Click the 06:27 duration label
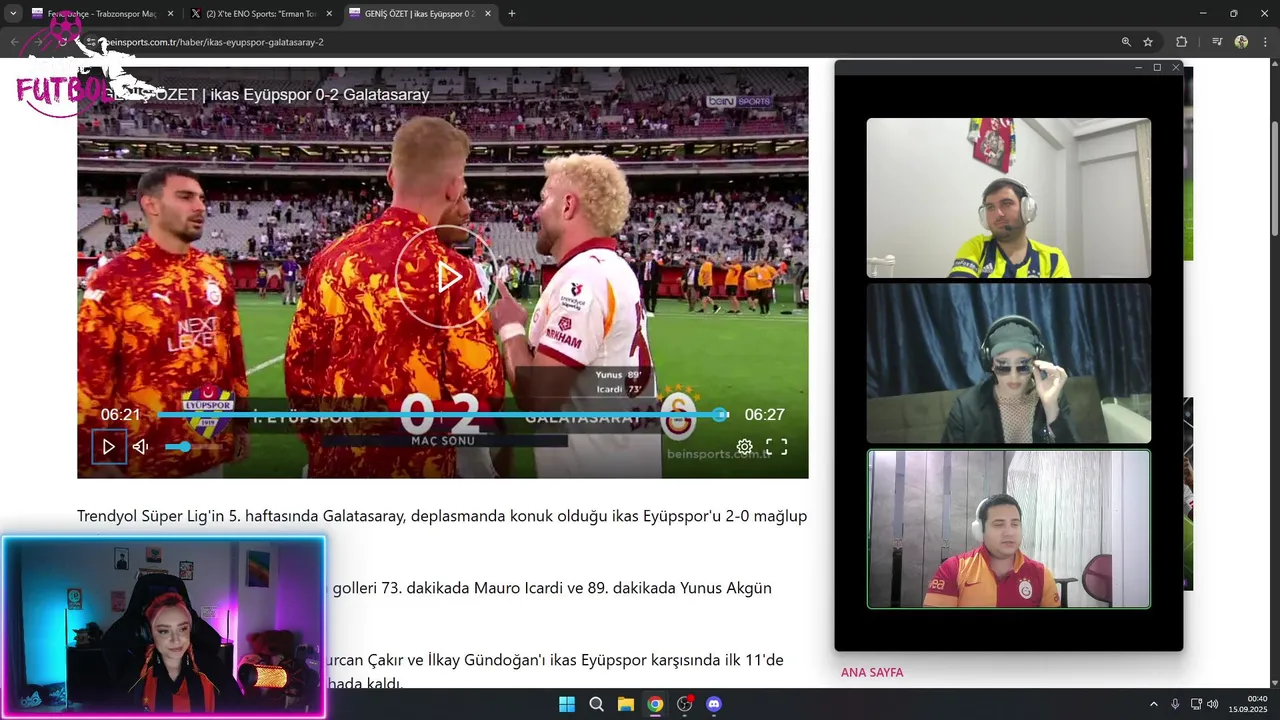The height and width of the screenshot is (720, 1280). tap(764, 414)
